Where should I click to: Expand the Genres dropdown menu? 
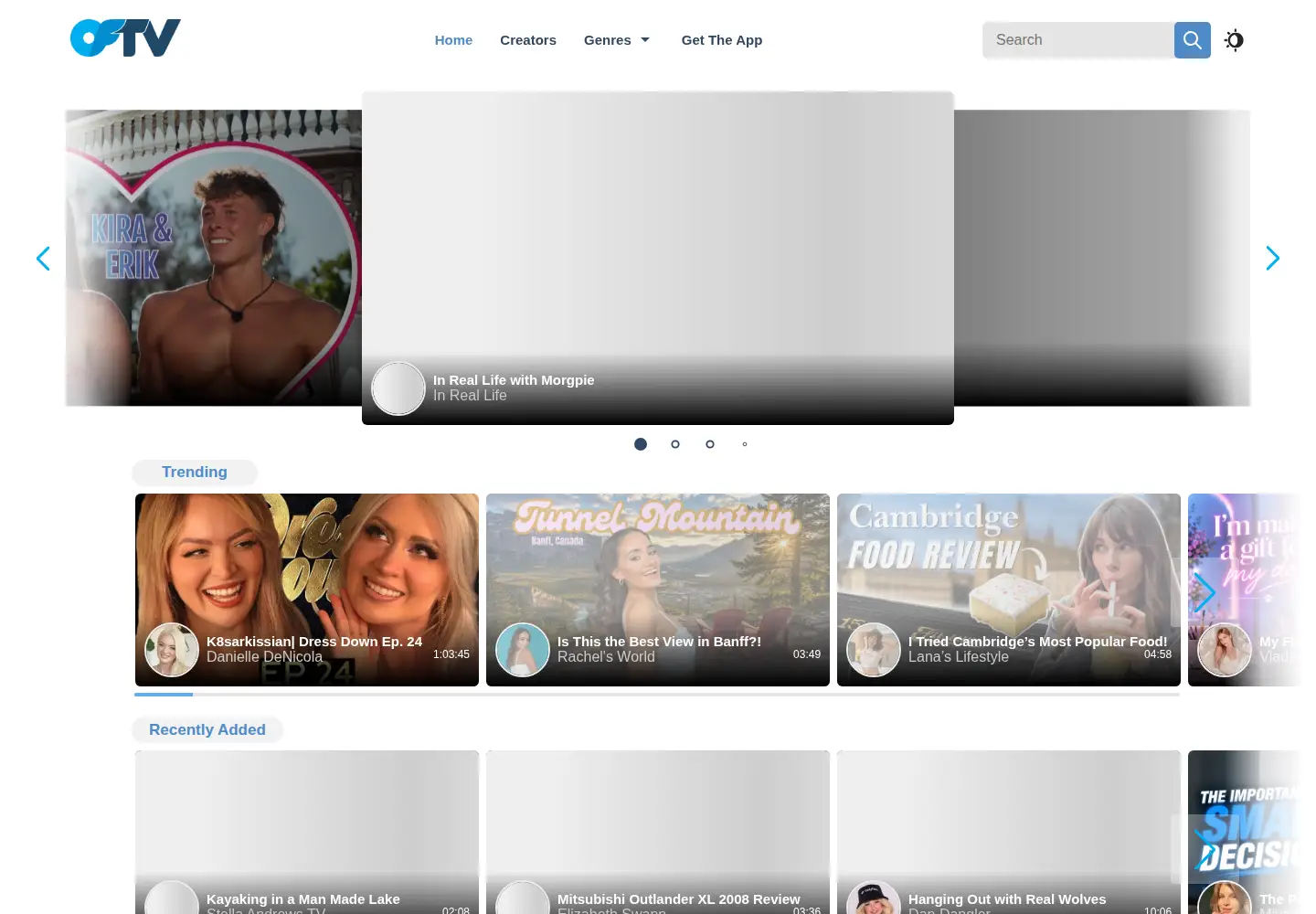[617, 40]
